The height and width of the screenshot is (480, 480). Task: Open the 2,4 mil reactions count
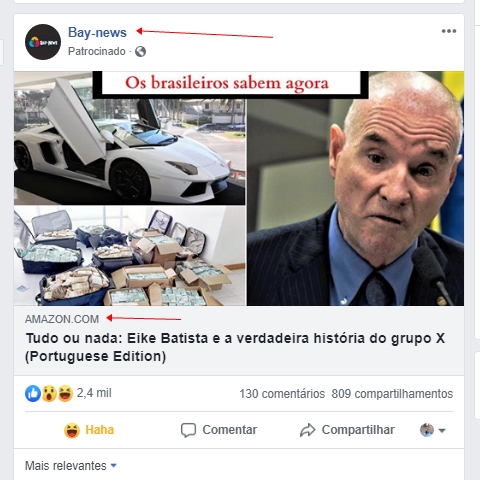(94, 393)
